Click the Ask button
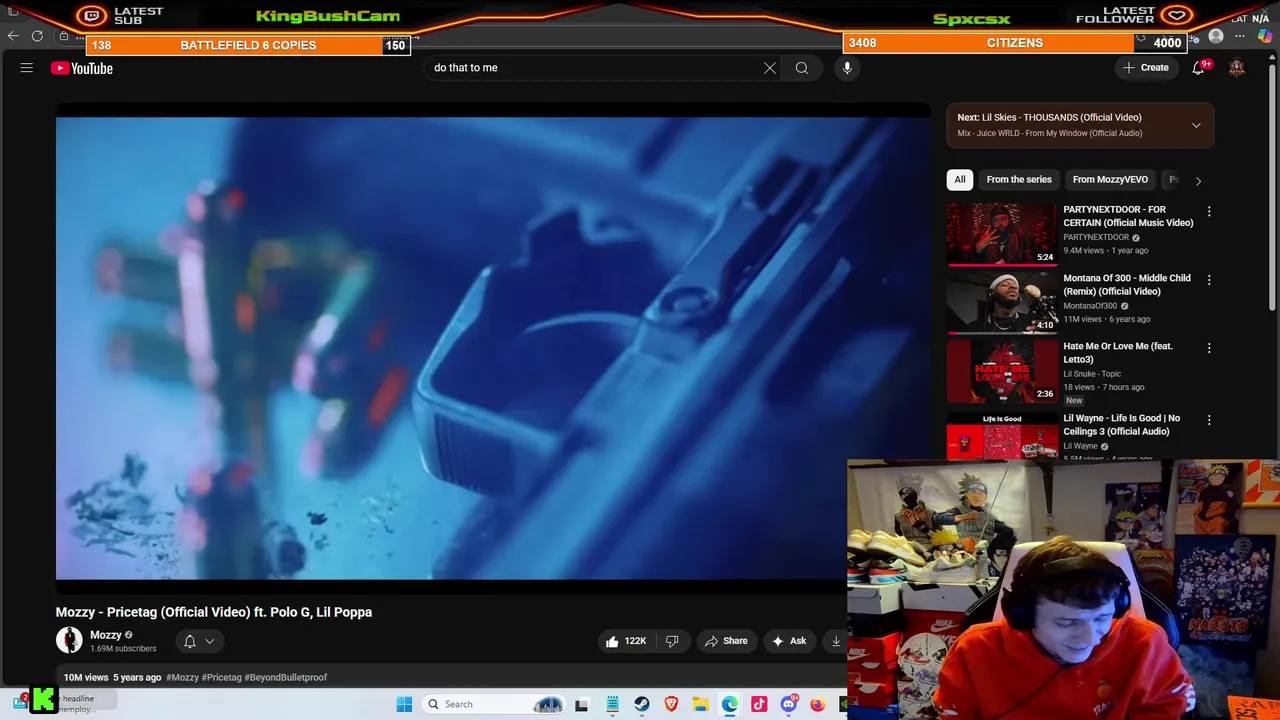Screen dimensions: 1280x720 point(789,641)
